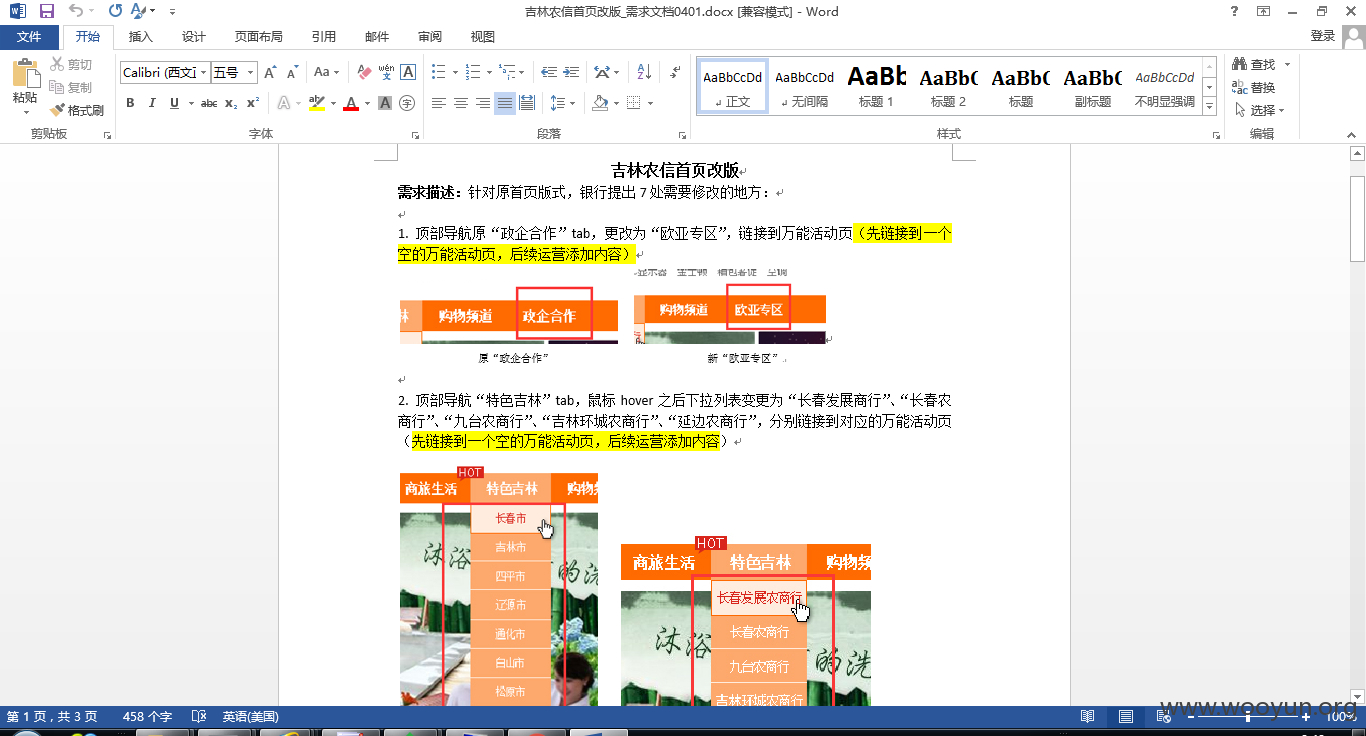Click the page count '第 1 页, 共 3 页'
The height and width of the screenshot is (736, 1366).
pyautogui.click(x=52, y=717)
